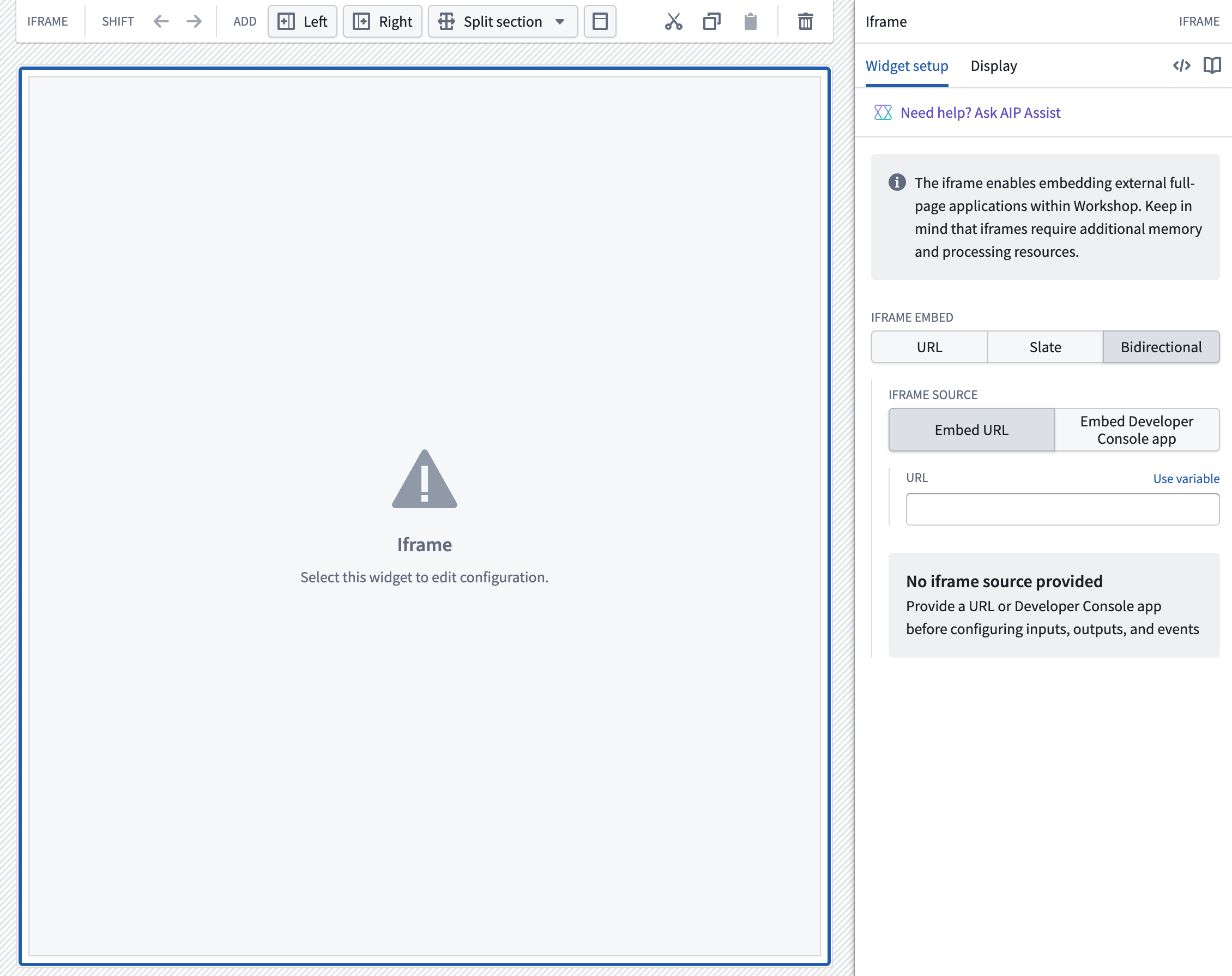The width and height of the screenshot is (1232, 976).
Task: Select the Widget setup tab
Action: (x=907, y=66)
